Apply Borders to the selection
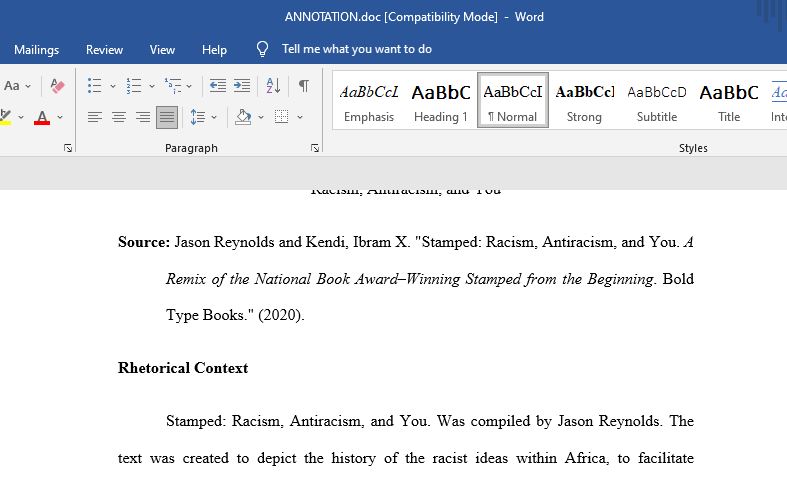This screenshot has width=787, height=481. (282, 117)
